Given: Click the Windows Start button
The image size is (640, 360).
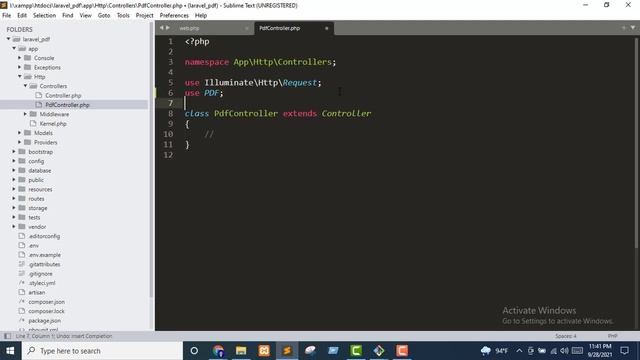Looking at the screenshot, I should tap(10, 351).
